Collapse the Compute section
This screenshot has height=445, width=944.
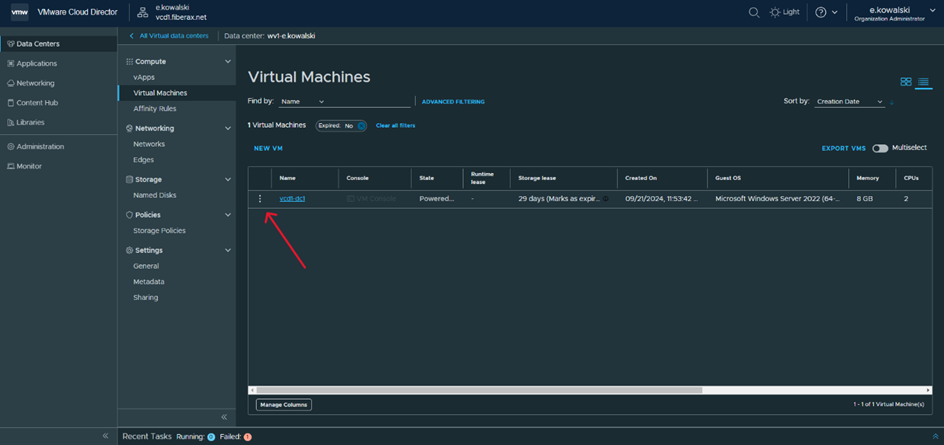coord(227,62)
